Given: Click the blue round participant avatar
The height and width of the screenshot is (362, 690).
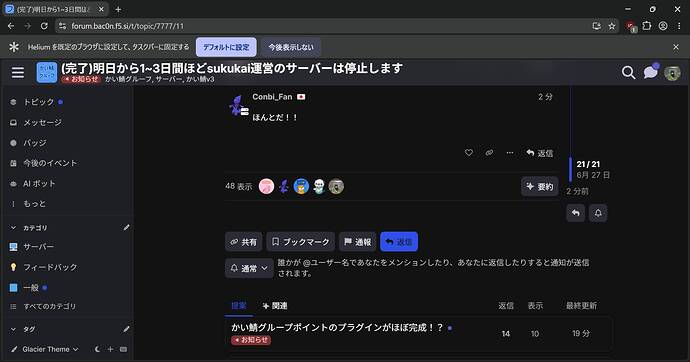Looking at the screenshot, I should click(301, 186).
